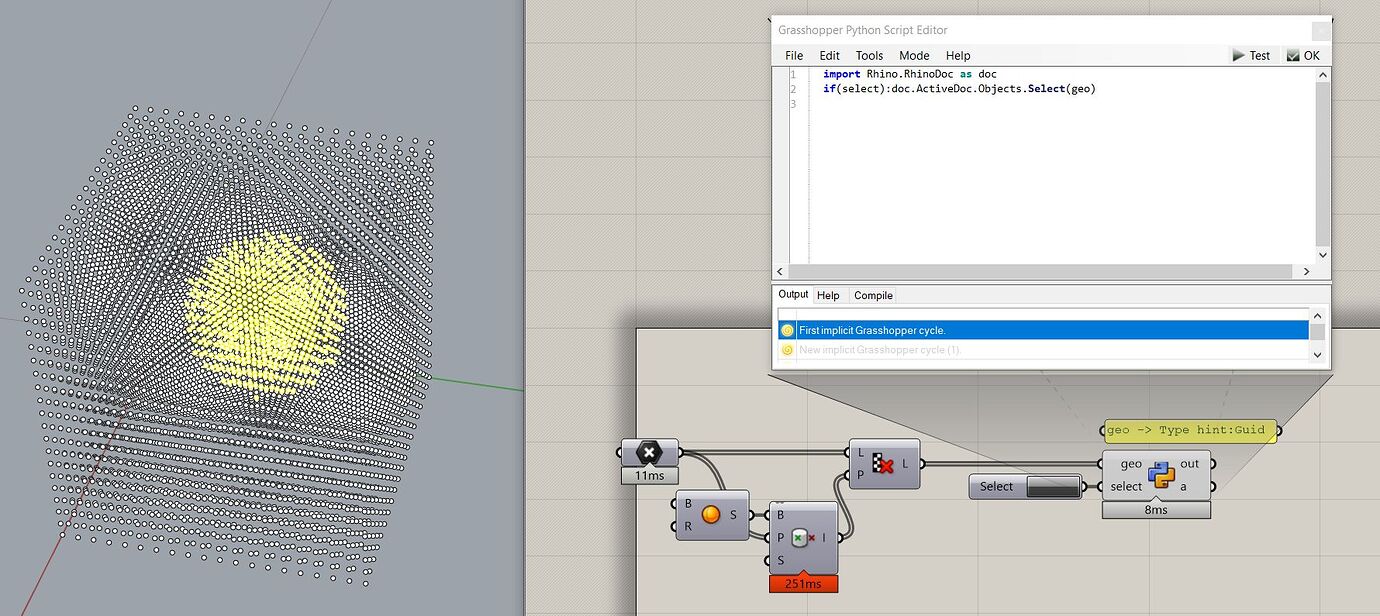
Task: Click the yellow warning icon beside First implicit cycle
Action: click(x=787, y=330)
